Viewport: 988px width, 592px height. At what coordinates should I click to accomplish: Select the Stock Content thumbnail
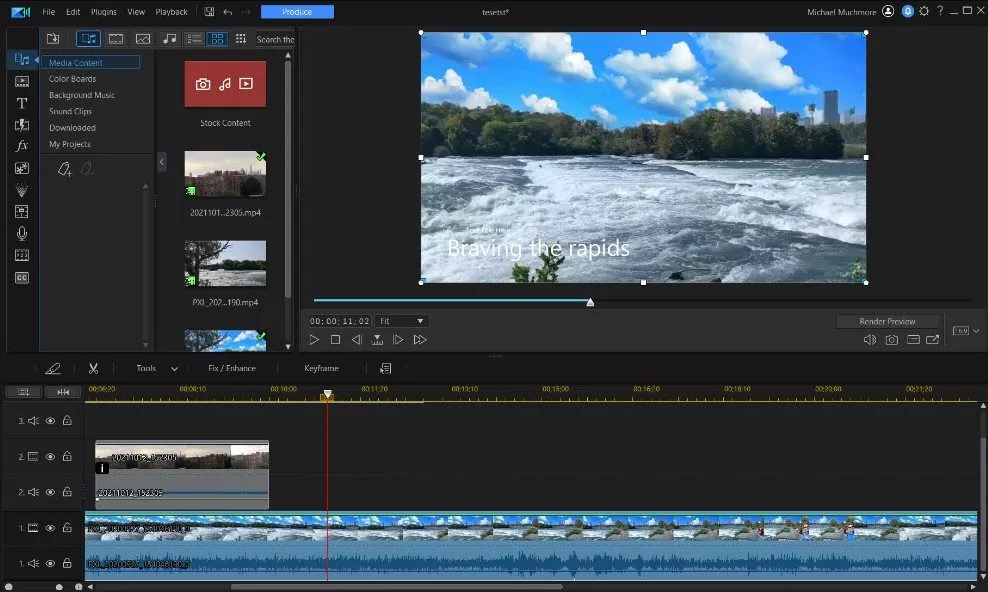click(225, 84)
